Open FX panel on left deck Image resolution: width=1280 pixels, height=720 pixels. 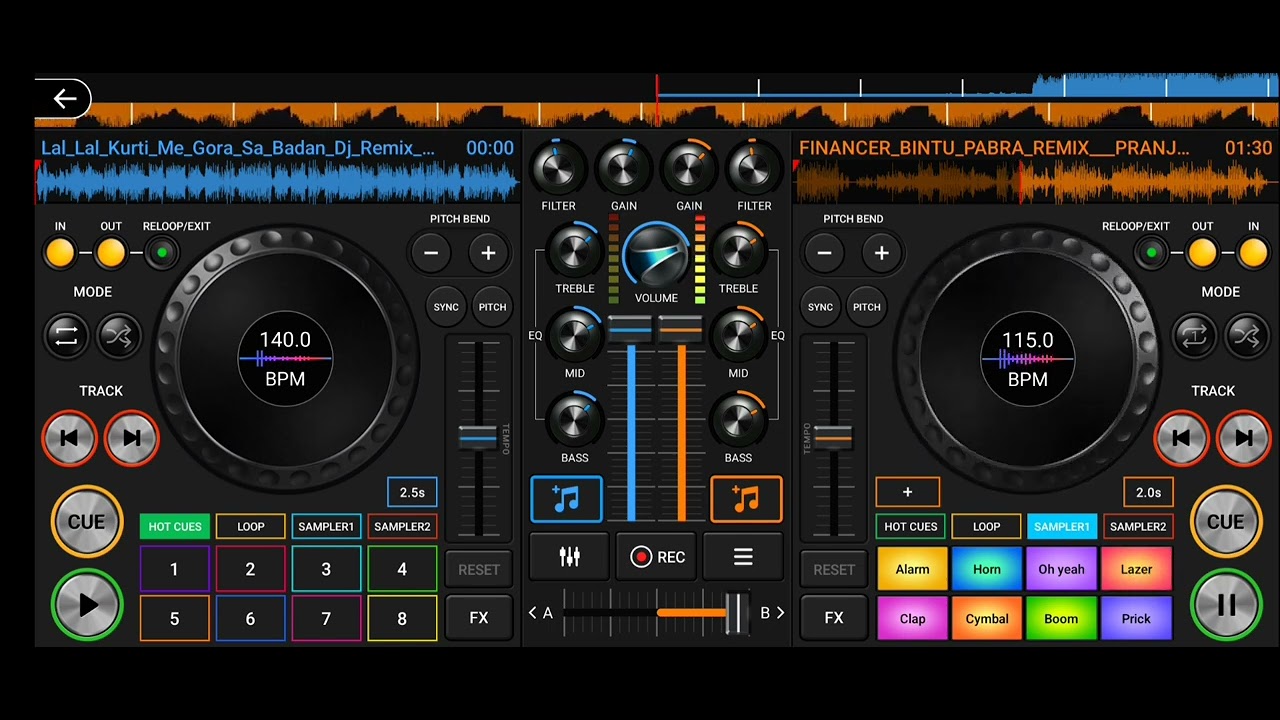[x=479, y=618]
